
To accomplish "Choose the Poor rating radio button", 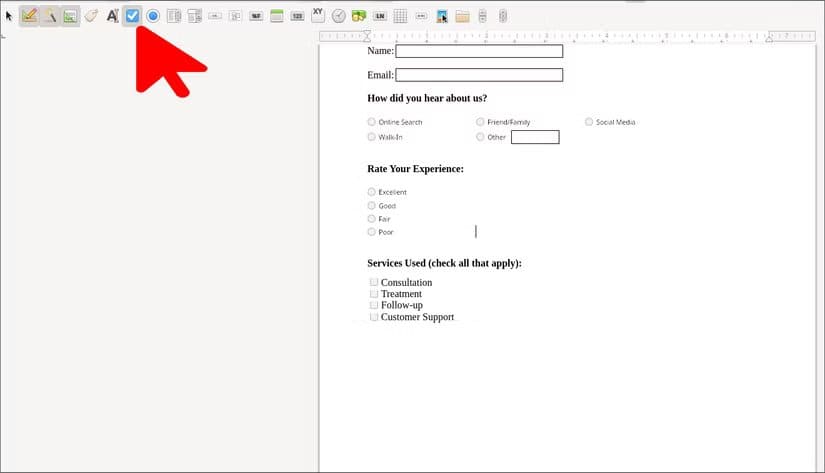I will 371,232.
